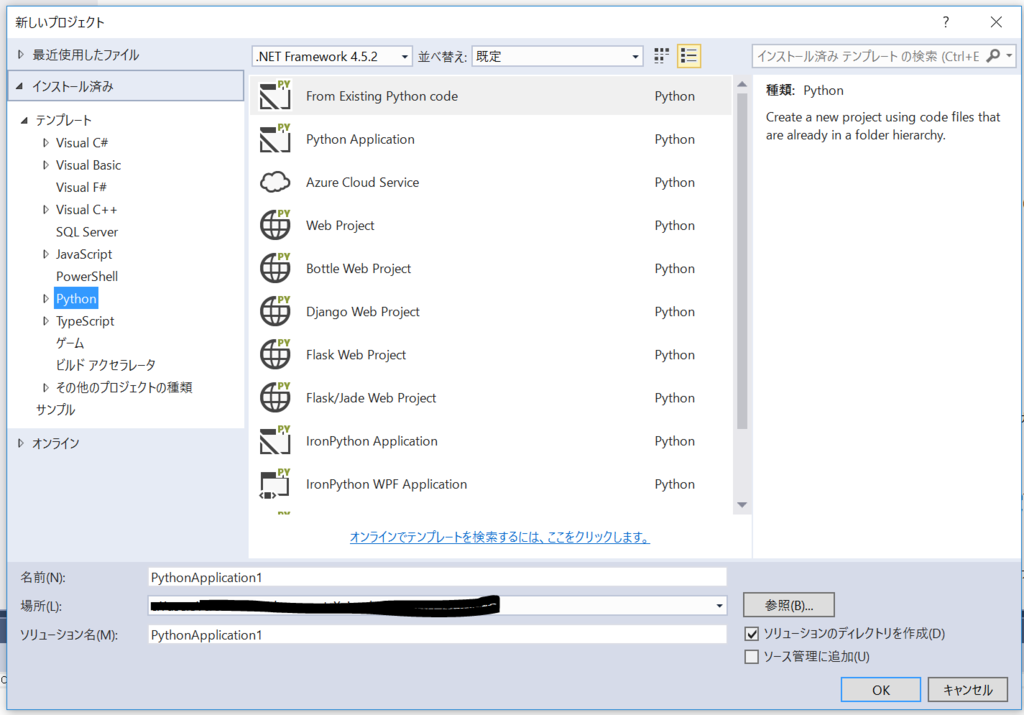The image size is (1024, 715).
Task: Expand the JavaScript node arrow
Action: tap(45, 254)
